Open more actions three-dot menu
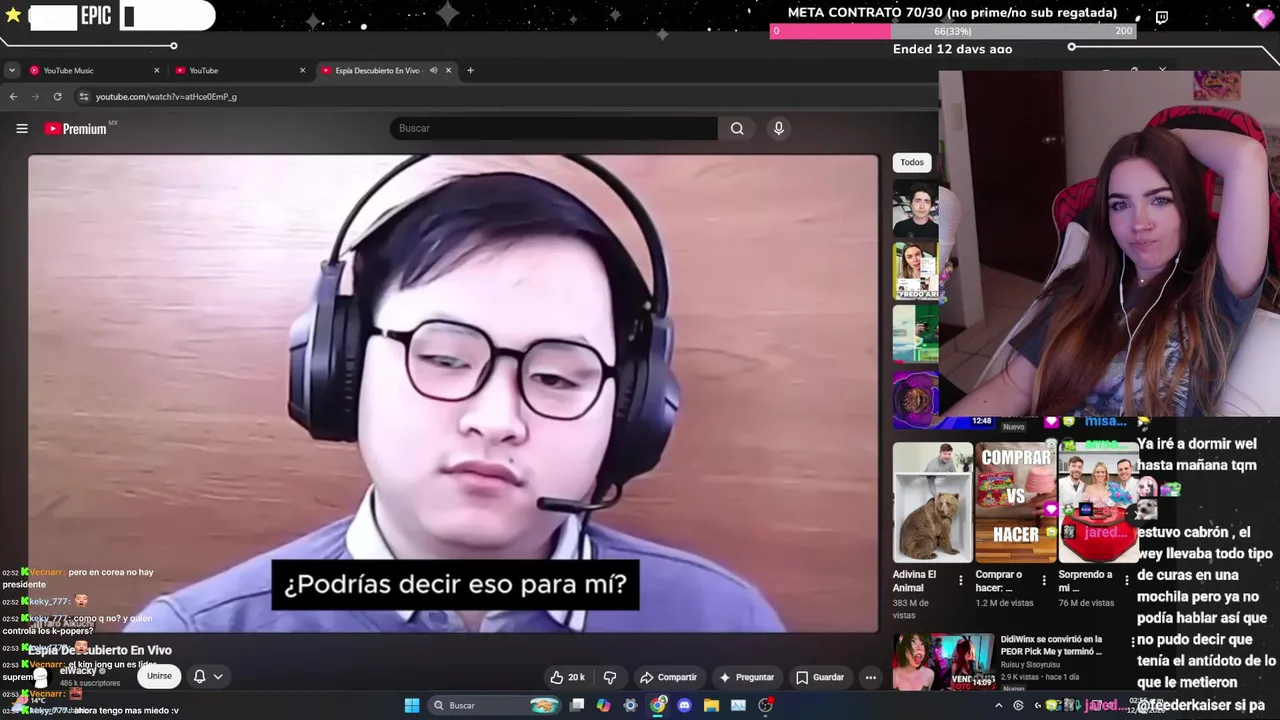 [870, 677]
